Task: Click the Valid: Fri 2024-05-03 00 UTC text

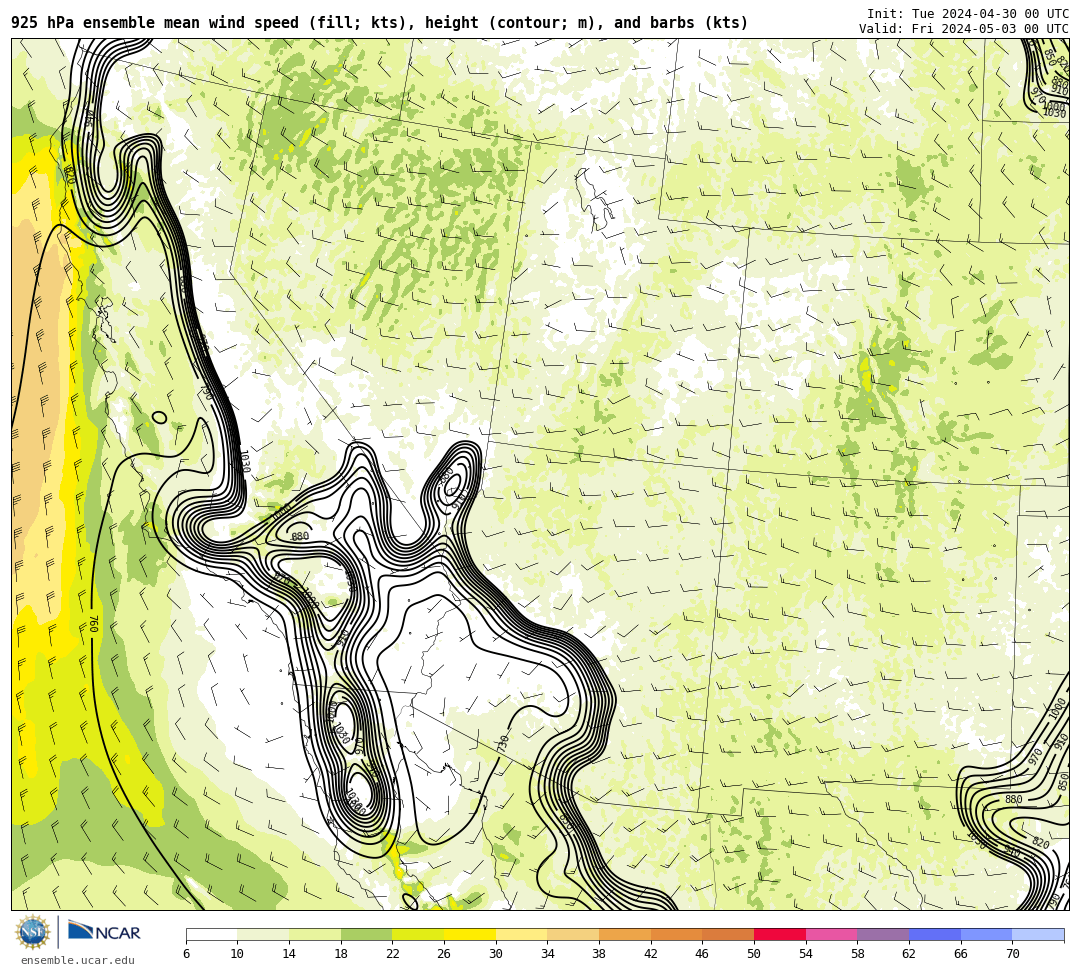Action: click(x=964, y=28)
